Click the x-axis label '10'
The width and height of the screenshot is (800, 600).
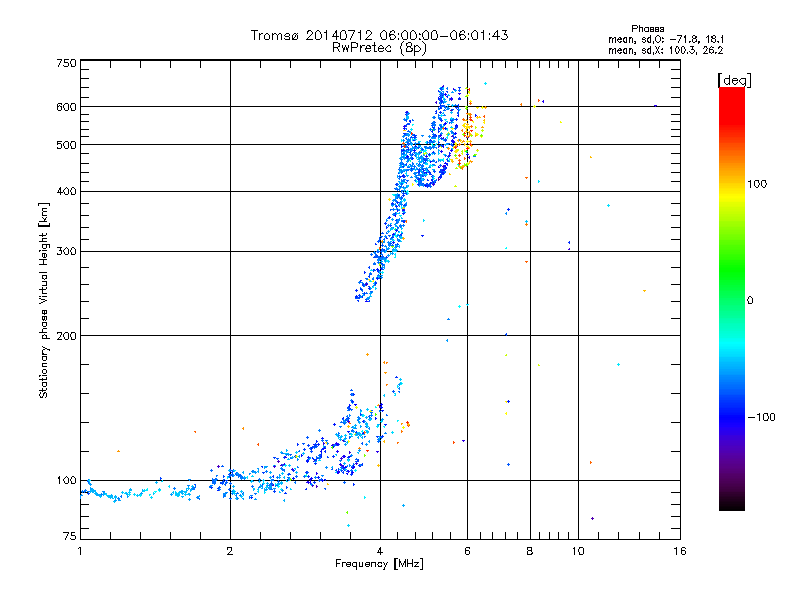pyautogui.click(x=578, y=551)
